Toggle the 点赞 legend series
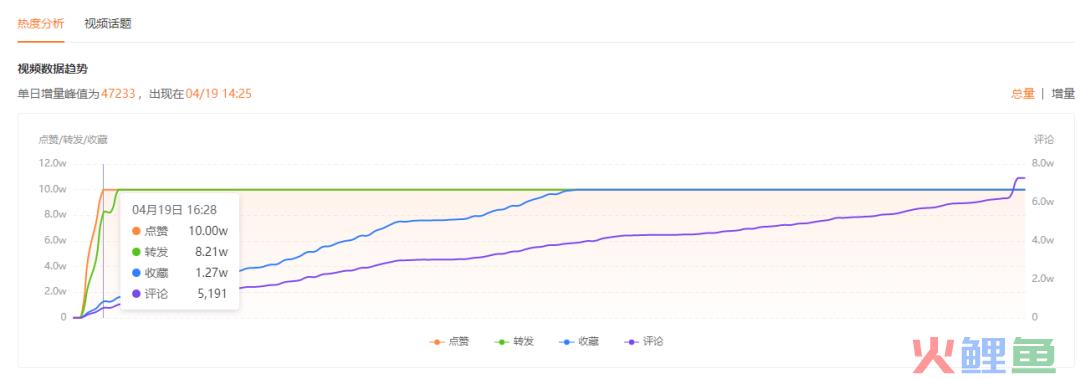Viewport: 1080px width, 379px height. click(x=449, y=341)
